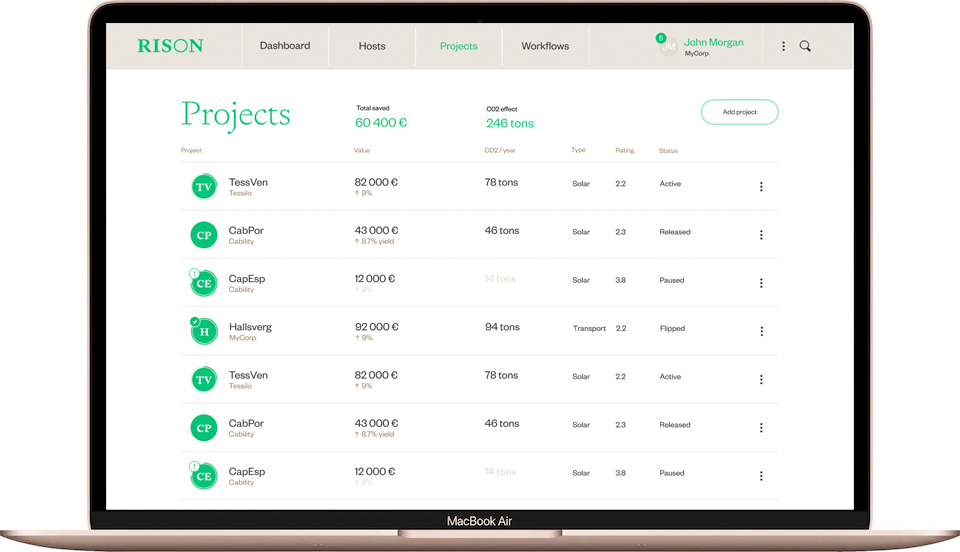Click the JM user avatar
This screenshot has height=552, width=960.
pyautogui.click(x=669, y=47)
